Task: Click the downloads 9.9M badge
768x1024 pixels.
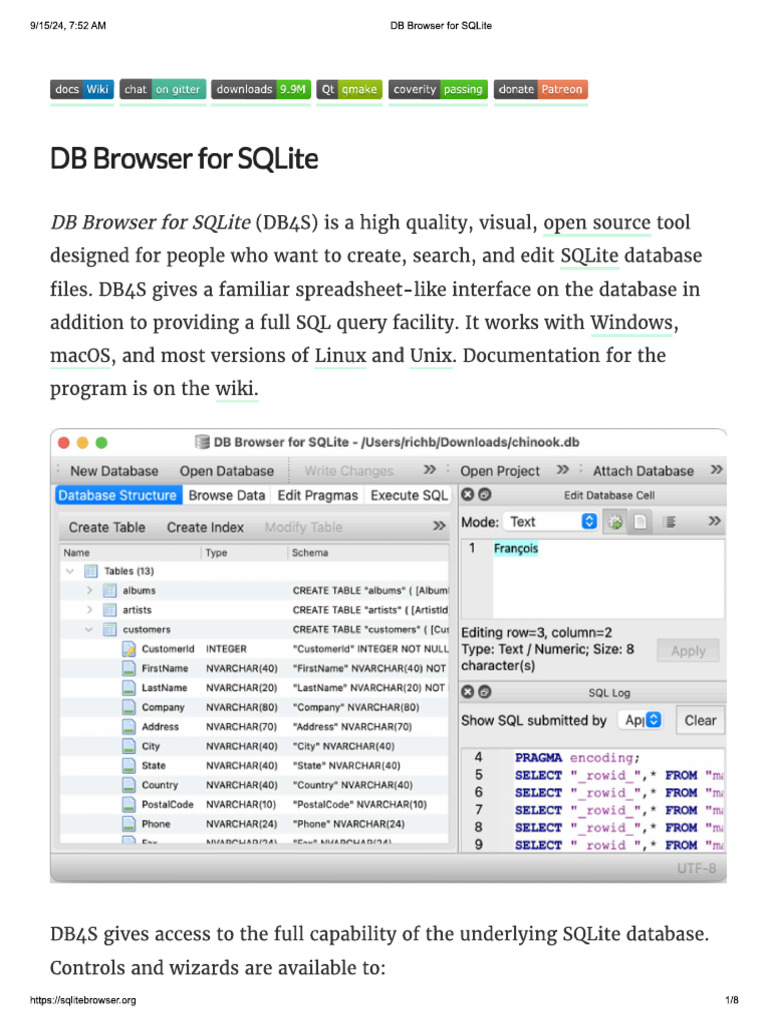Action: click(261, 89)
